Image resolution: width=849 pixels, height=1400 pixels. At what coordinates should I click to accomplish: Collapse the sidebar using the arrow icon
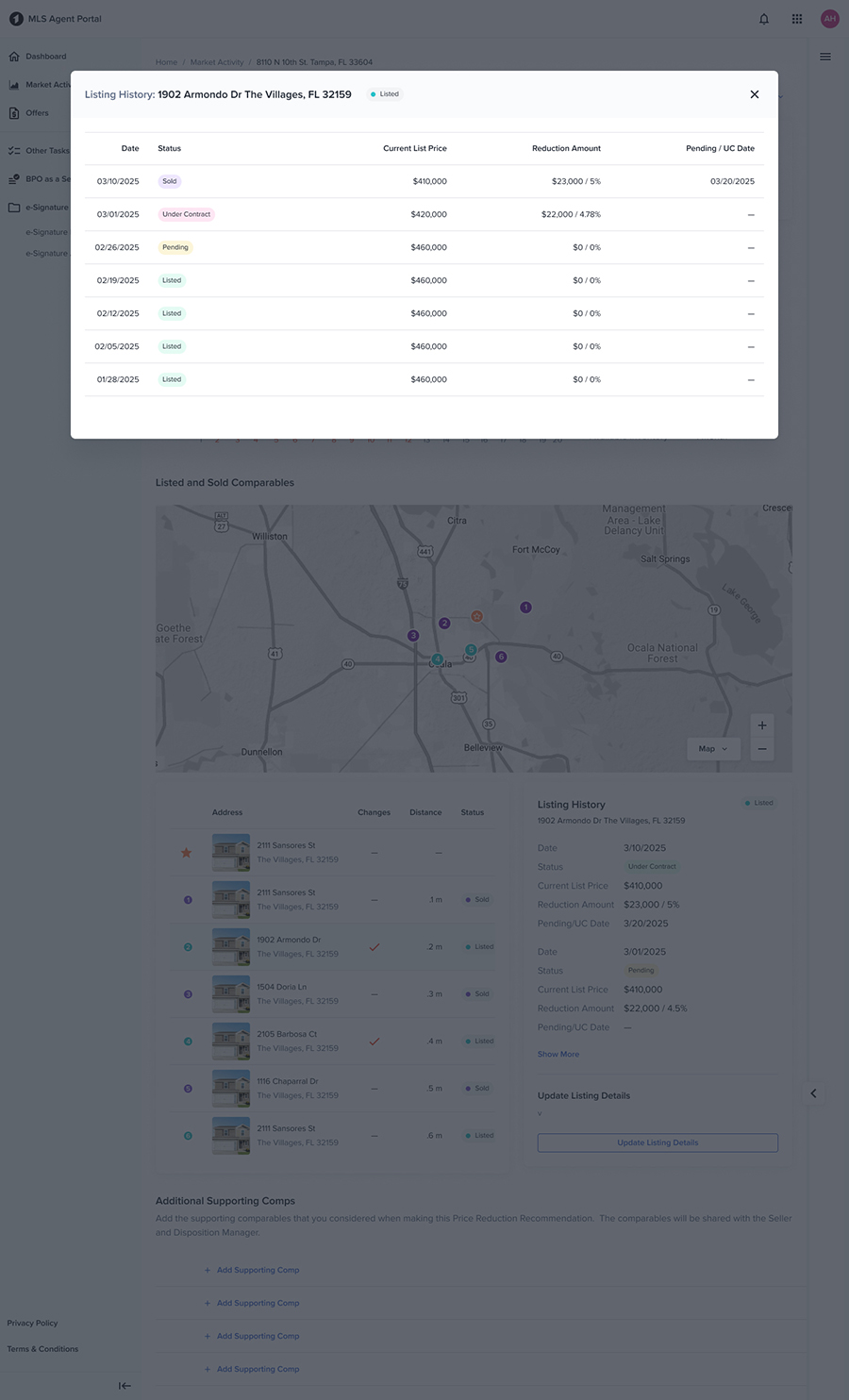pyautogui.click(x=125, y=1386)
